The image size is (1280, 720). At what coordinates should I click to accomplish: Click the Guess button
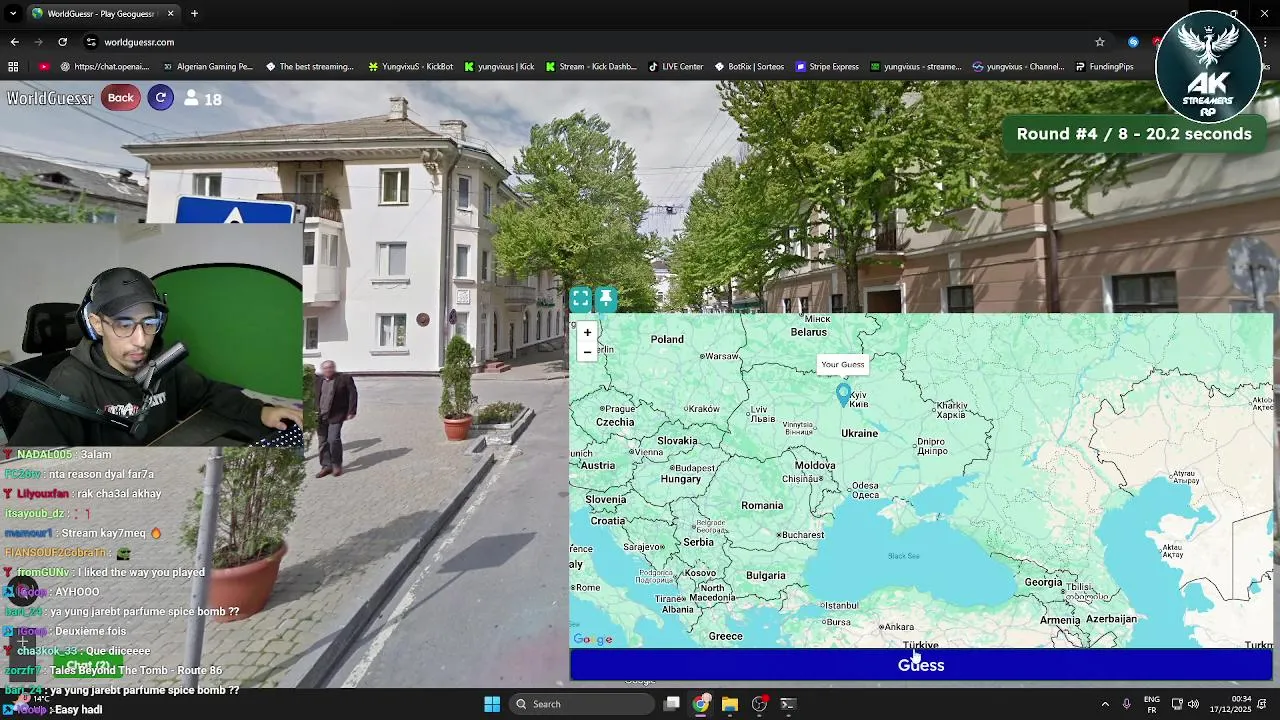pyautogui.click(x=921, y=665)
